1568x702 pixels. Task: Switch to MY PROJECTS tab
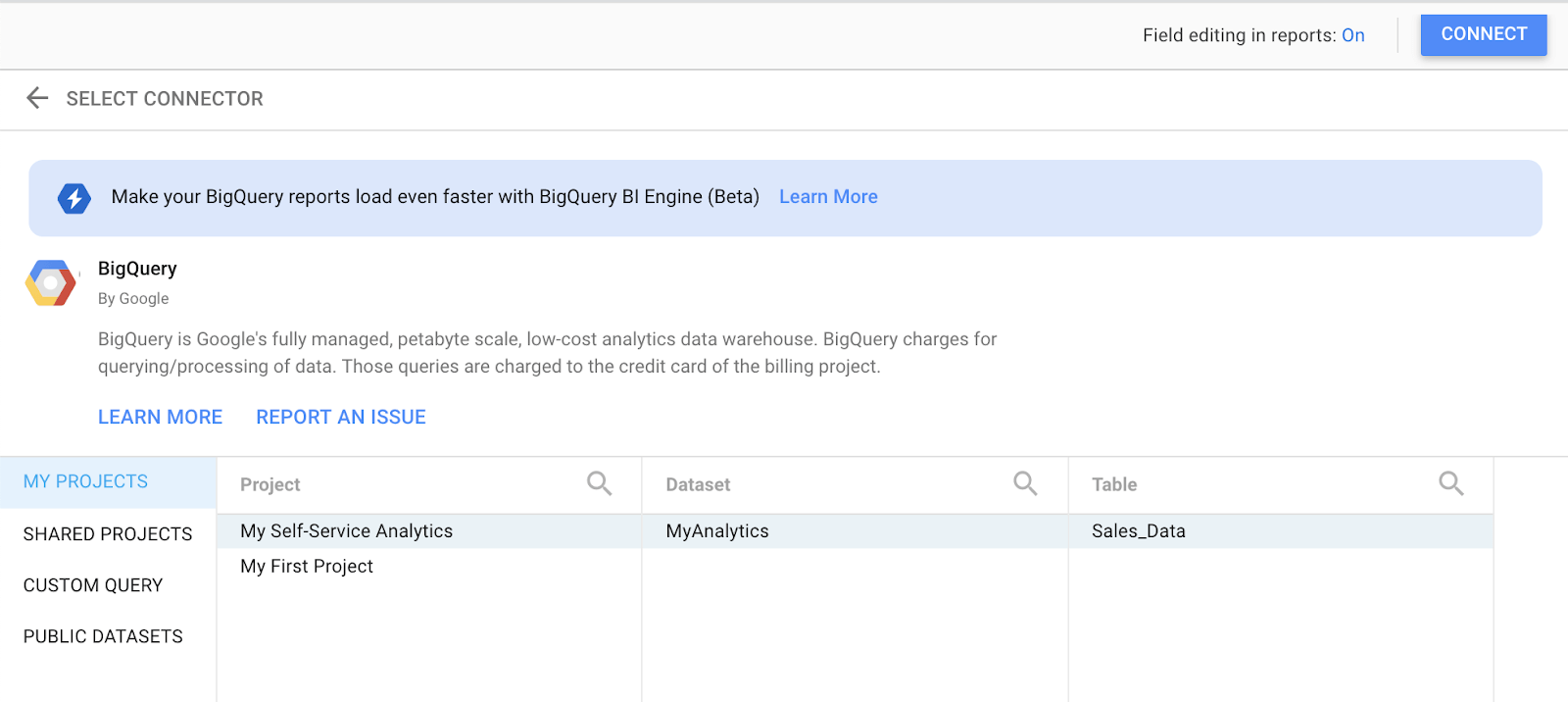pyautogui.click(x=108, y=482)
